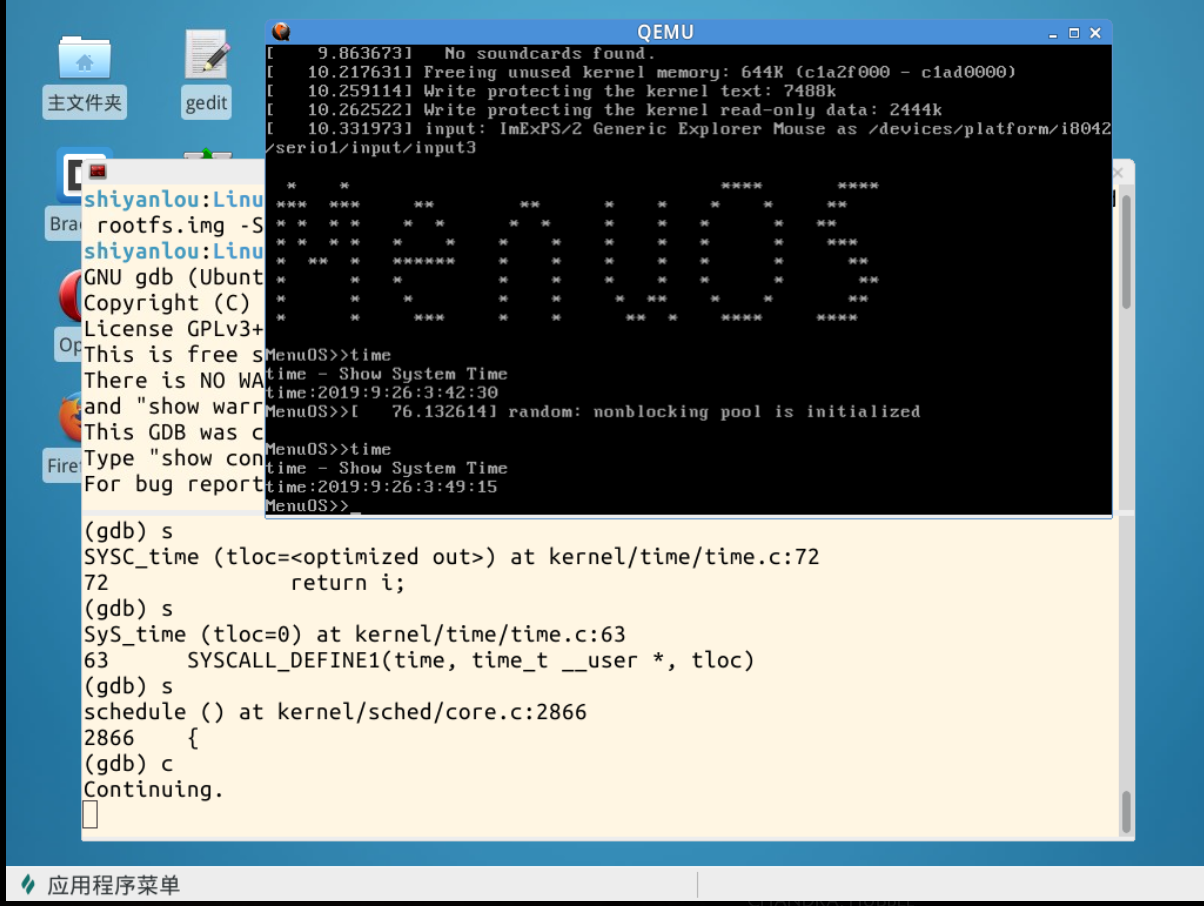Click the leaf icon in the taskbar

coord(28,884)
